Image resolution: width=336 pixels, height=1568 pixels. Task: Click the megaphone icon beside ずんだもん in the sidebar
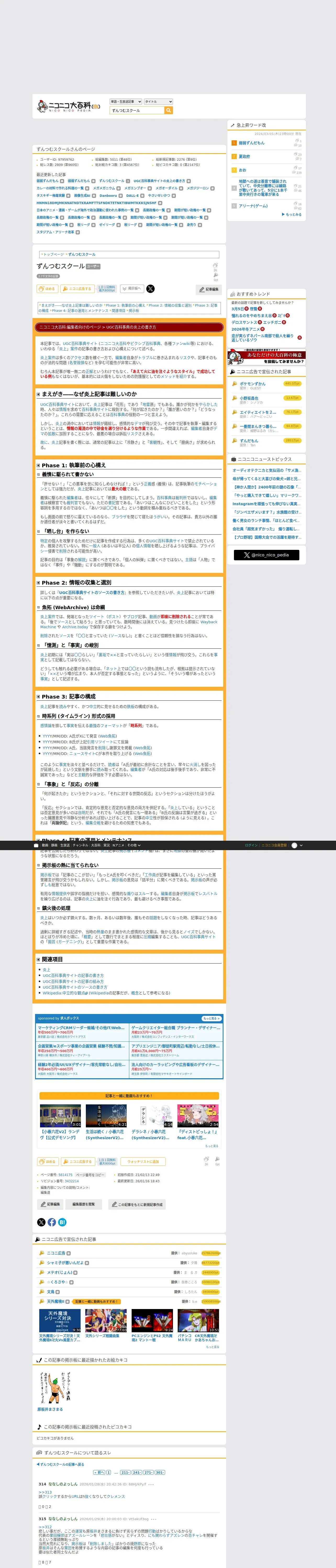(234, 441)
